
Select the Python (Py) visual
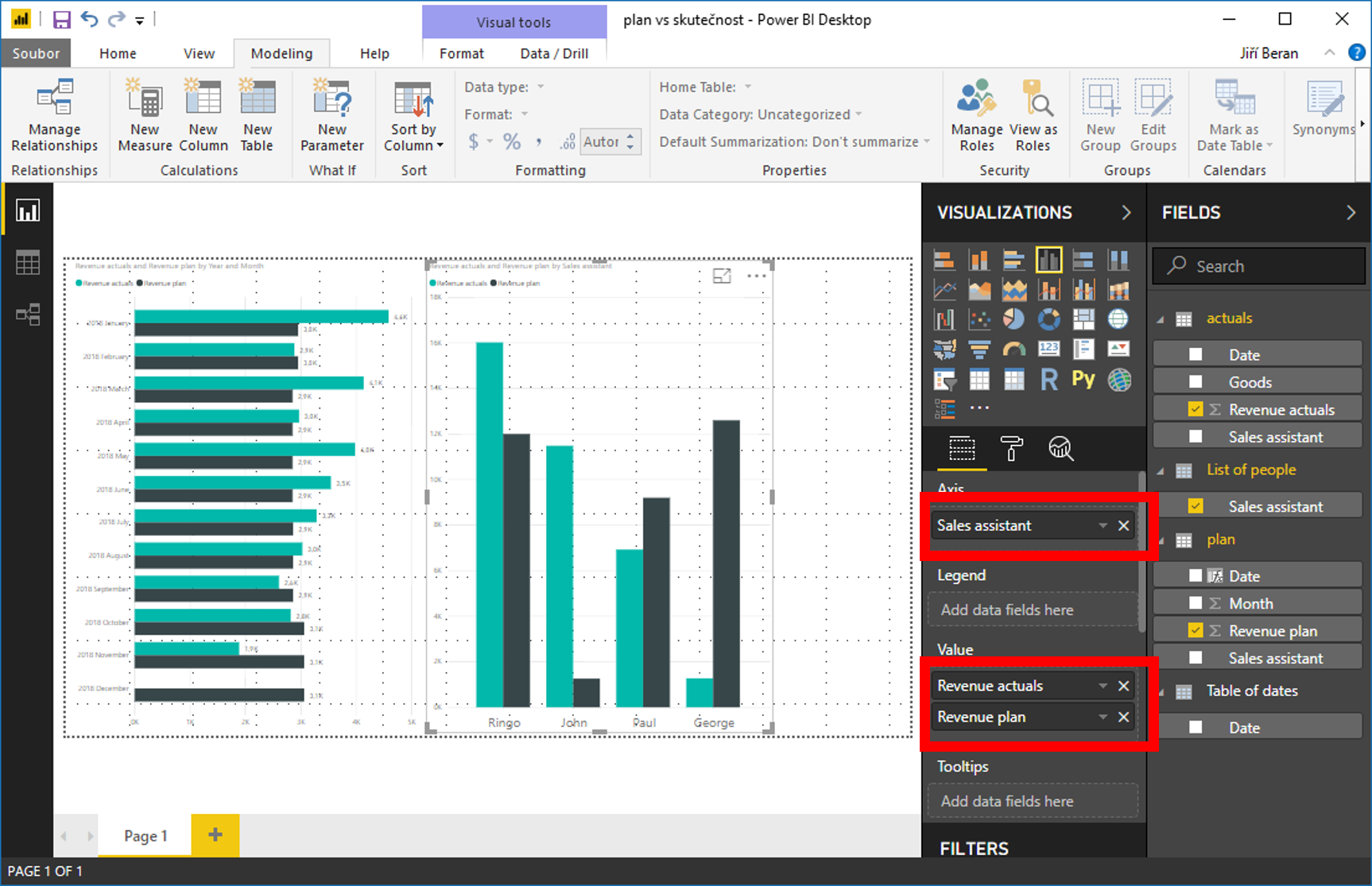tap(1083, 380)
